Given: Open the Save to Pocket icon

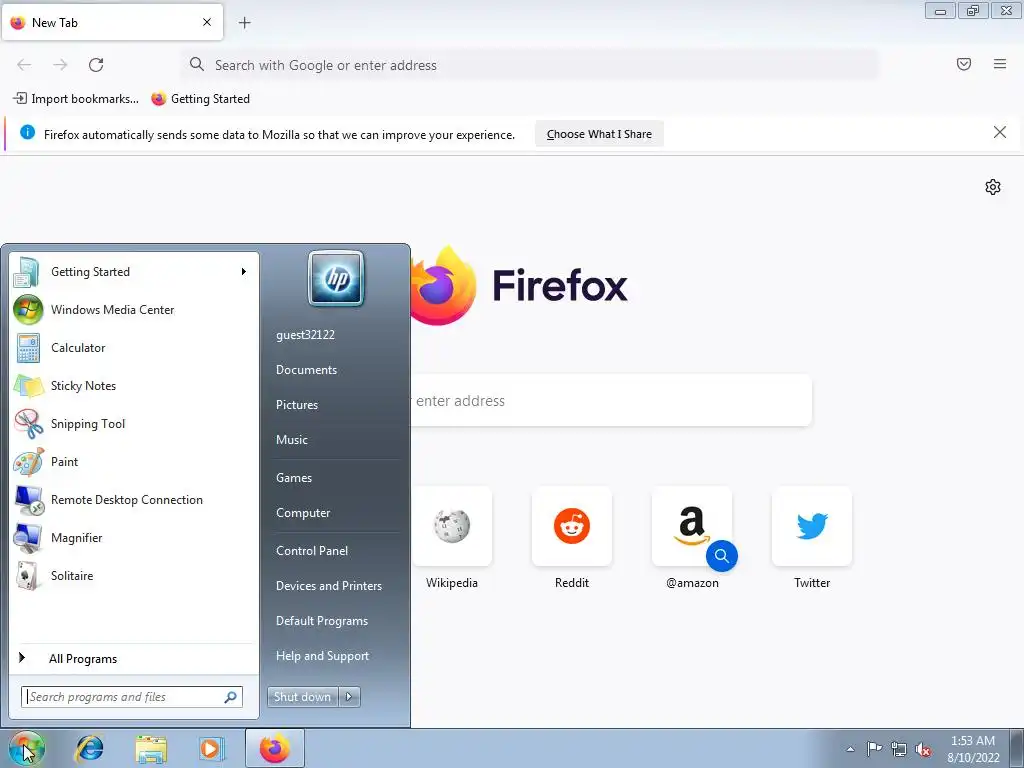Looking at the screenshot, I should click(x=964, y=64).
